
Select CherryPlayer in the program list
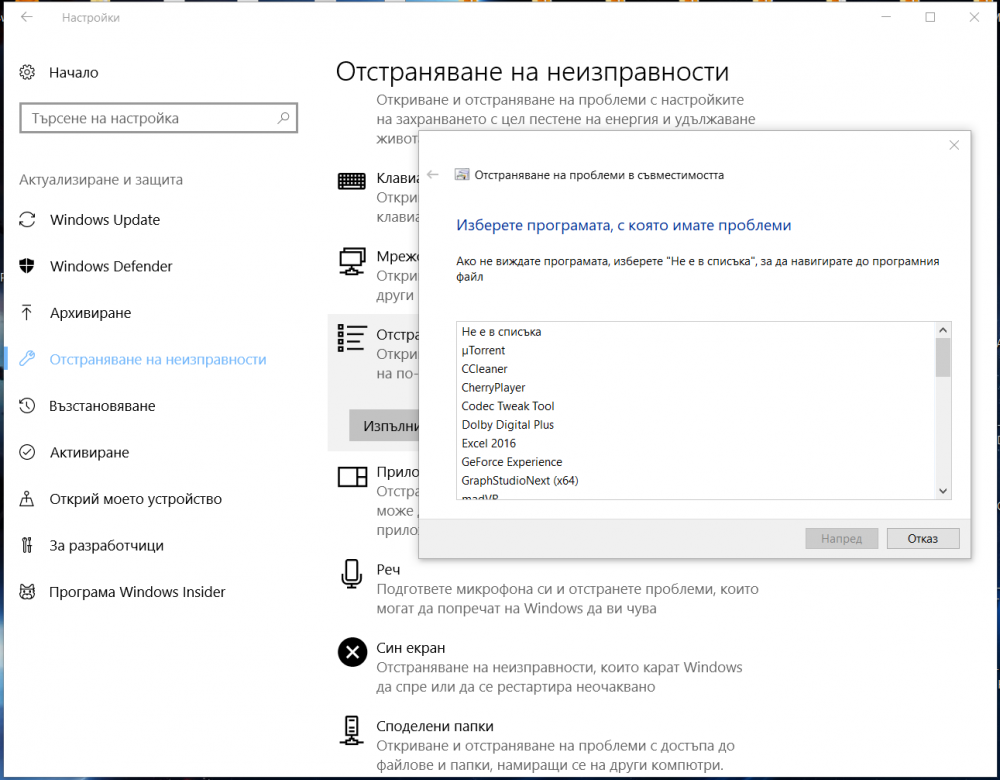493,387
